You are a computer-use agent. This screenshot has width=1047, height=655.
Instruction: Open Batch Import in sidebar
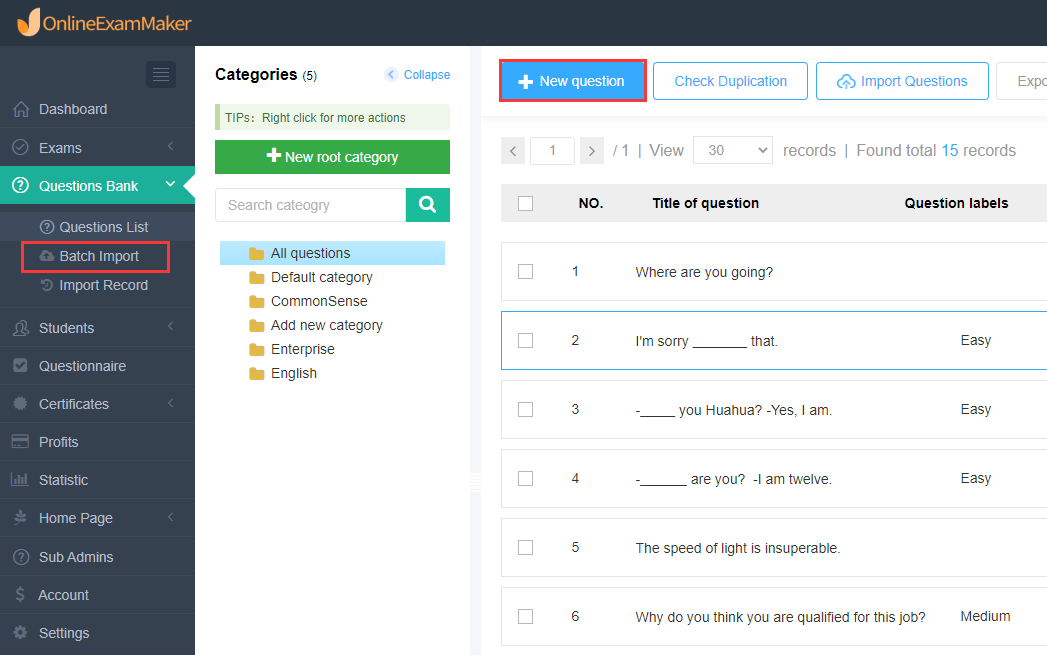95,256
